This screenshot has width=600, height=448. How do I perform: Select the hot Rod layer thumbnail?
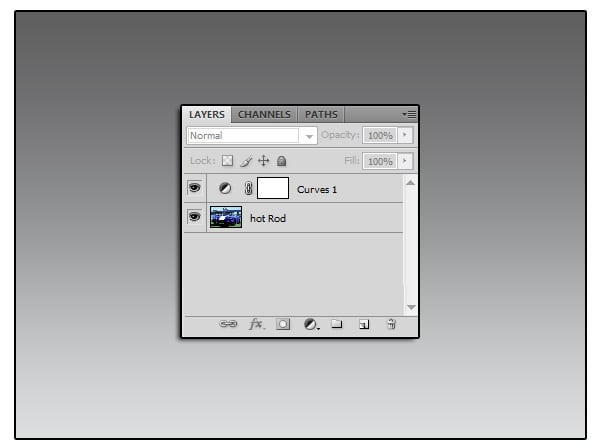point(226,217)
